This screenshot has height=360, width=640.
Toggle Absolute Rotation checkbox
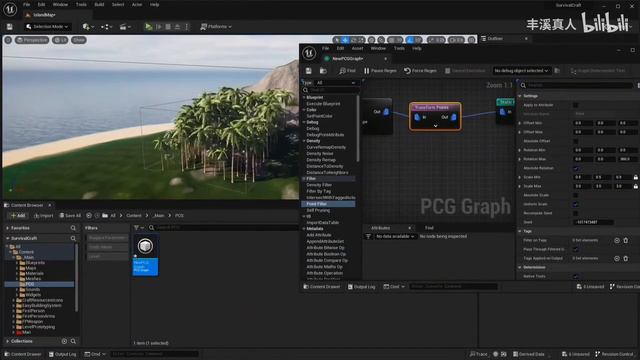coord(576,168)
